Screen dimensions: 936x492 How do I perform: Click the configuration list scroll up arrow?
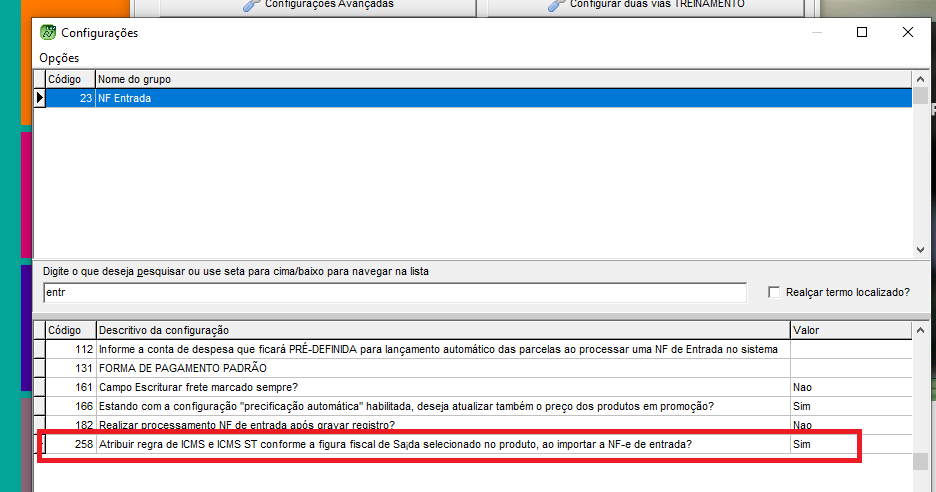(920, 330)
